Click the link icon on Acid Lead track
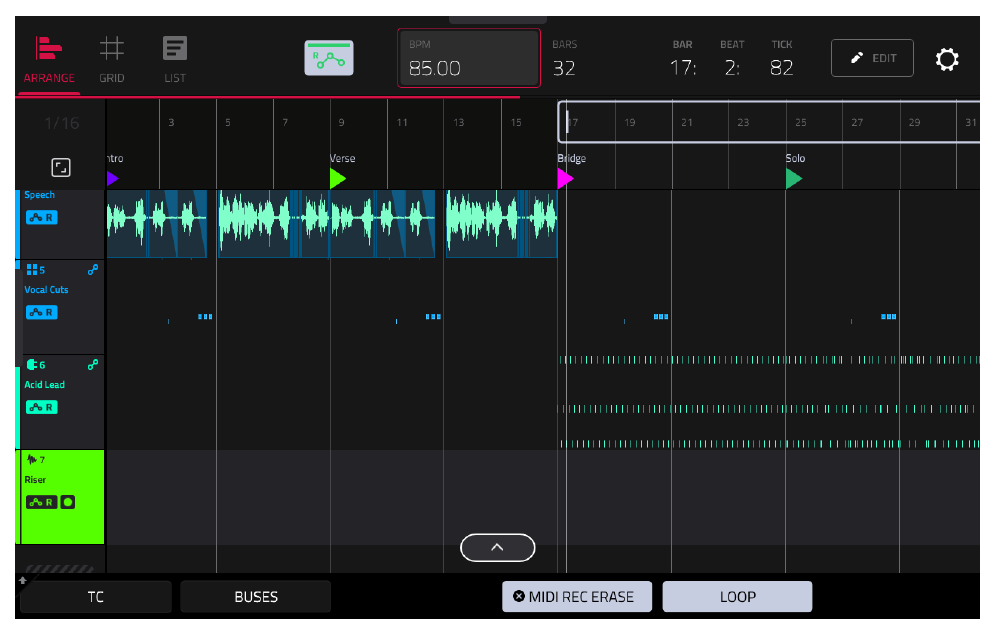 [x=93, y=365]
